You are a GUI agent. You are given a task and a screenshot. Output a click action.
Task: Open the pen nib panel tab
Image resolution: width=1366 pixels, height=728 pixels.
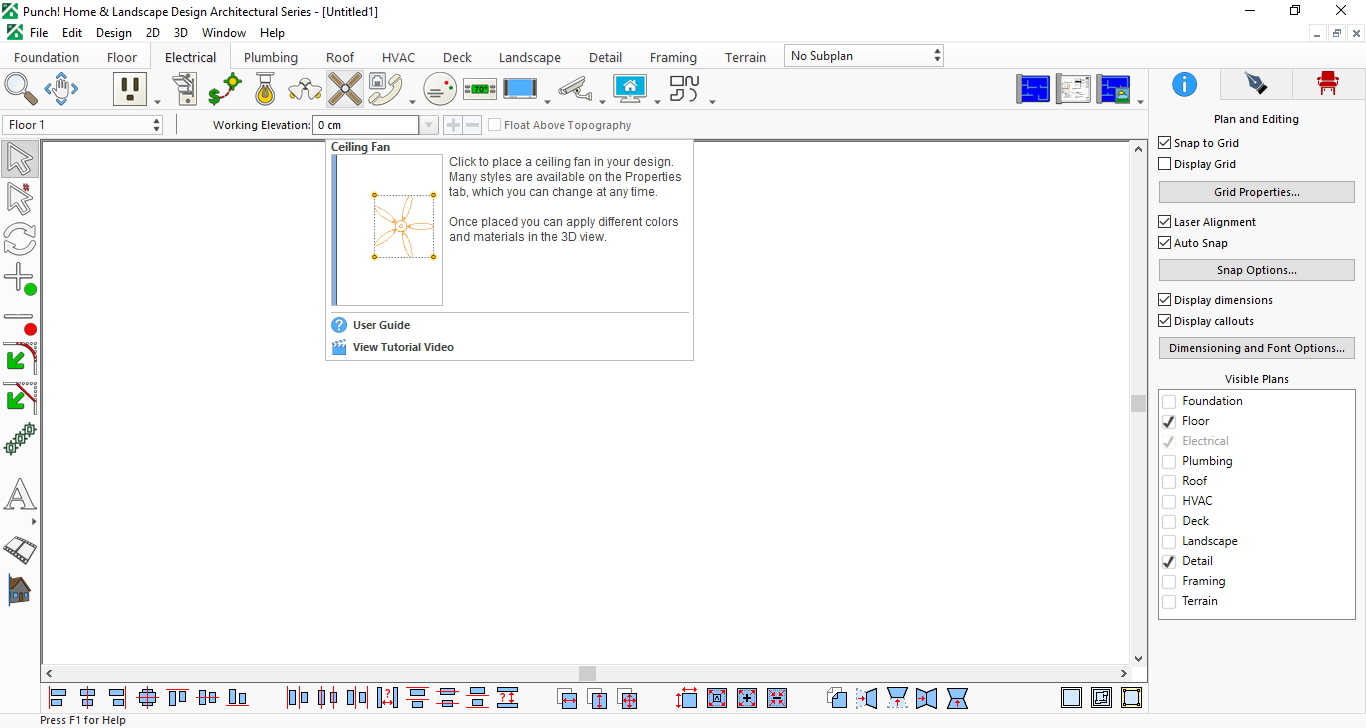[x=1255, y=84]
